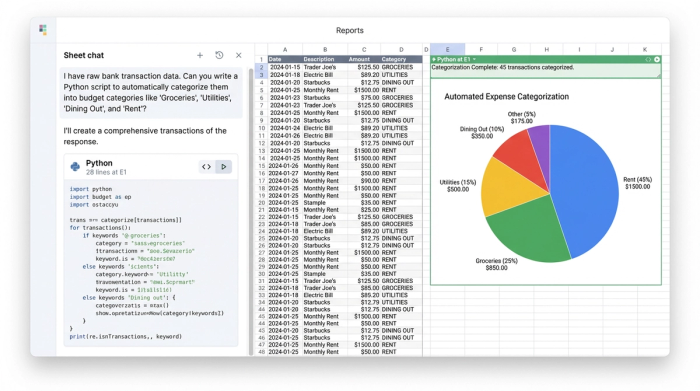Click the app logo in the sidebar
700x391 pixels.
(x=43, y=30)
